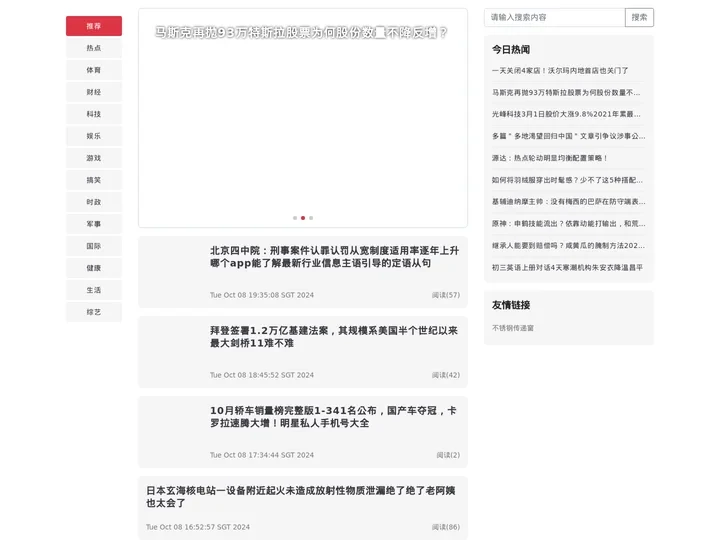Image resolution: width=720 pixels, height=540 pixels.
Task: Select the 国际 category
Action: coord(94,247)
